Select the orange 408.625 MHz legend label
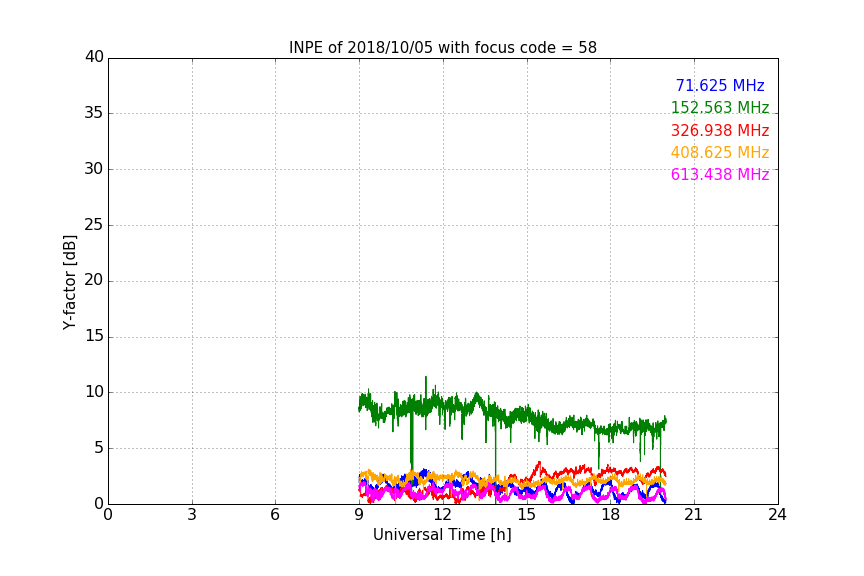864x576 pixels. (x=720, y=152)
